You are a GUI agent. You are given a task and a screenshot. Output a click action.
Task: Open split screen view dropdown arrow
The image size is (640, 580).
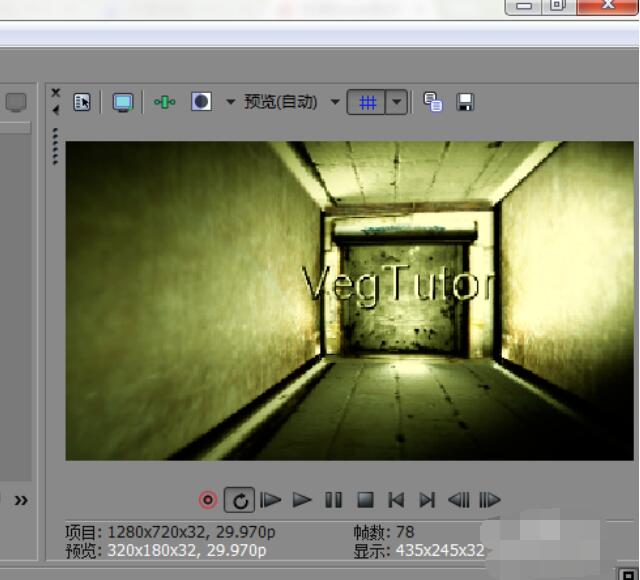(x=231, y=102)
